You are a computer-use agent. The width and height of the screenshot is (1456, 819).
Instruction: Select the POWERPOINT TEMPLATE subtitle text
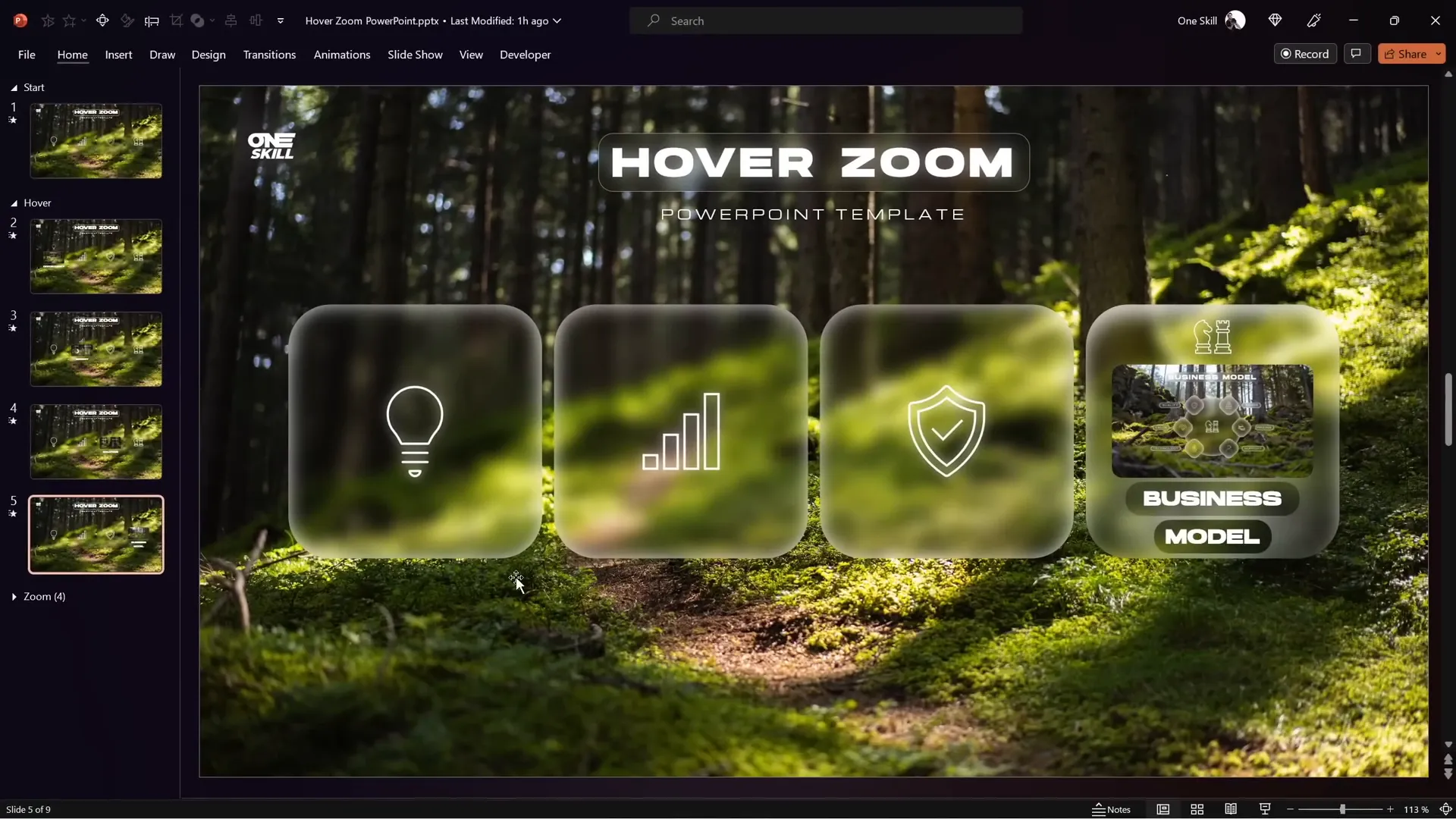813,215
